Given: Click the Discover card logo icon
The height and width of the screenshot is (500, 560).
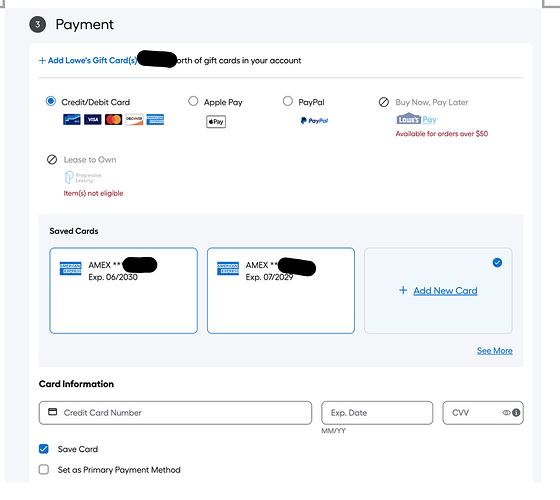Looking at the screenshot, I should (x=134, y=120).
